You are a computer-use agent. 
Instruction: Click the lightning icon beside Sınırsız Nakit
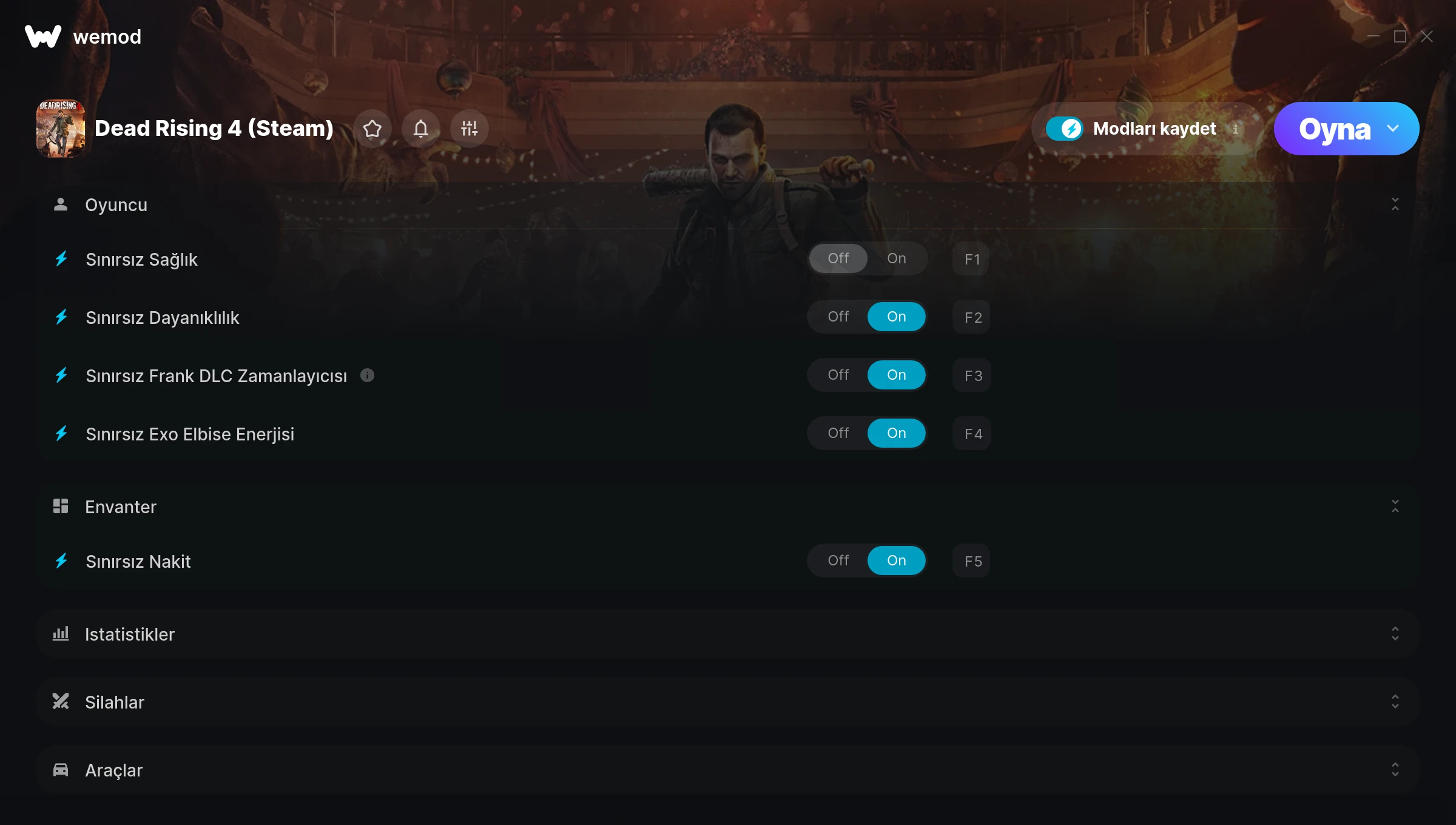coord(61,561)
